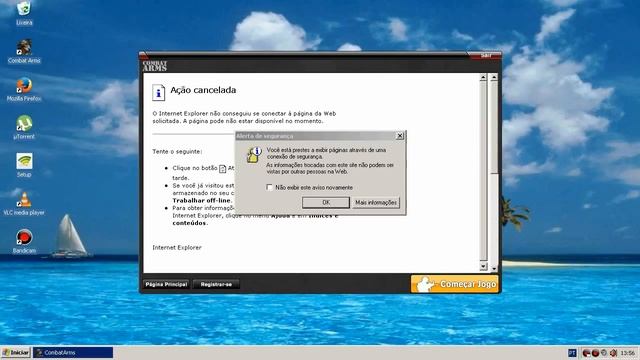The height and width of the screenshot is (360, 640).
Task: Click the 'Internet Explorer' footer text
Action: tap(177, 247)
